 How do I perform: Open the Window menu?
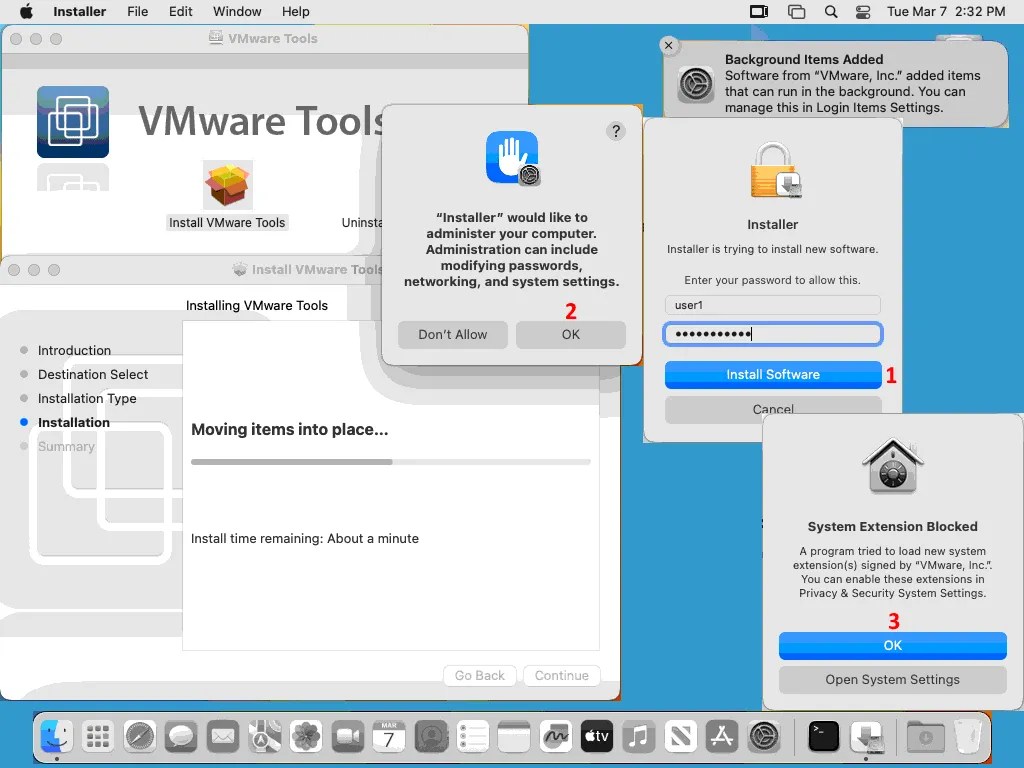point(237,12)
